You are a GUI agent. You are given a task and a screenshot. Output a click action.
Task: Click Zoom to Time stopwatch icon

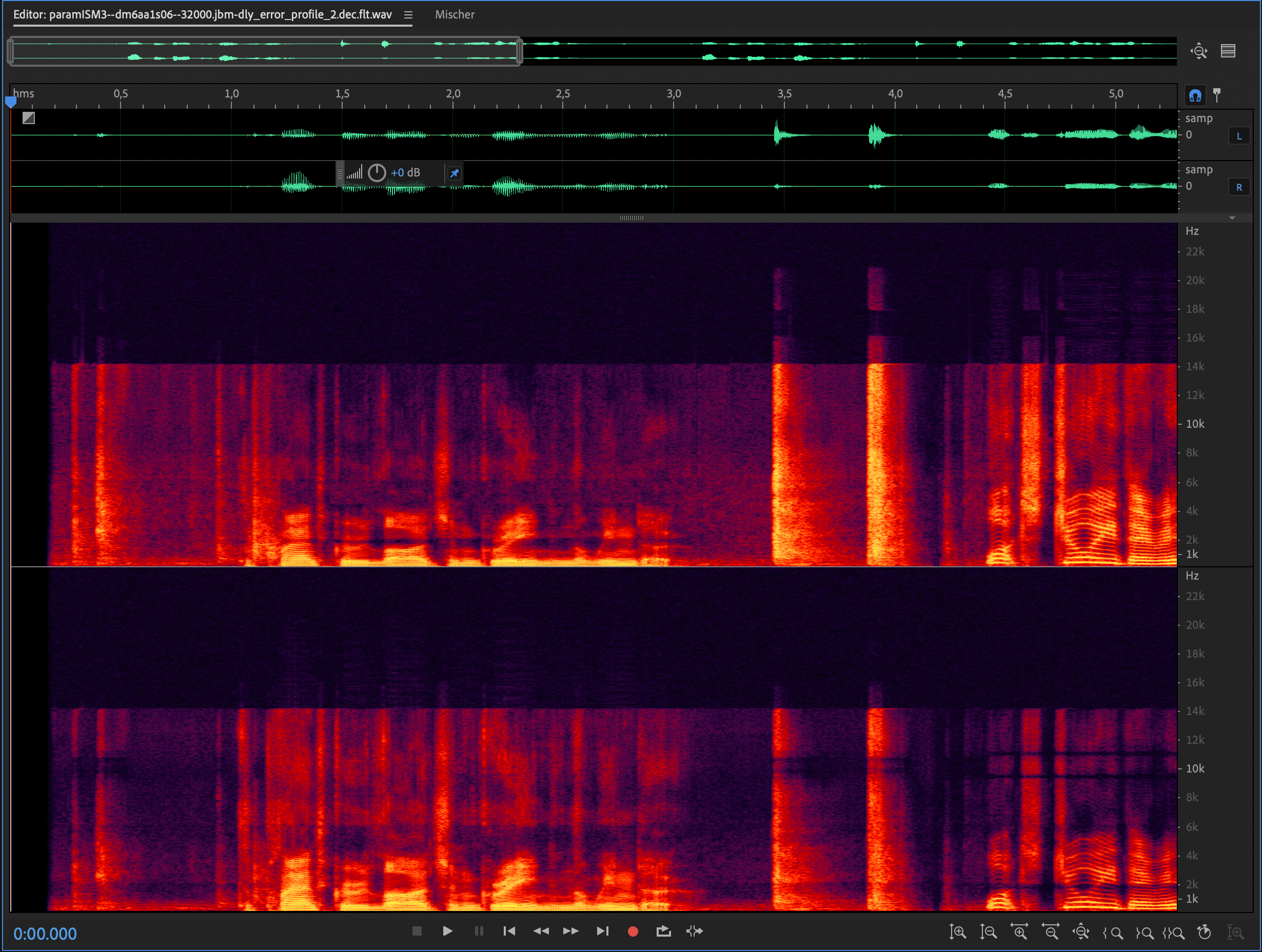point(1205,932)
